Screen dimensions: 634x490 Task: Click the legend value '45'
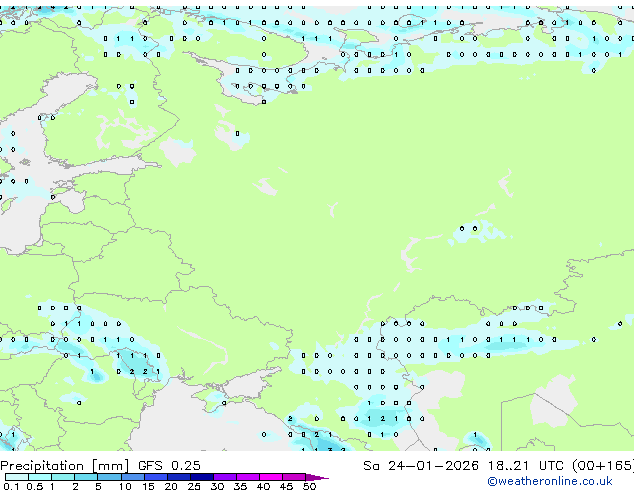click(286, 486)
